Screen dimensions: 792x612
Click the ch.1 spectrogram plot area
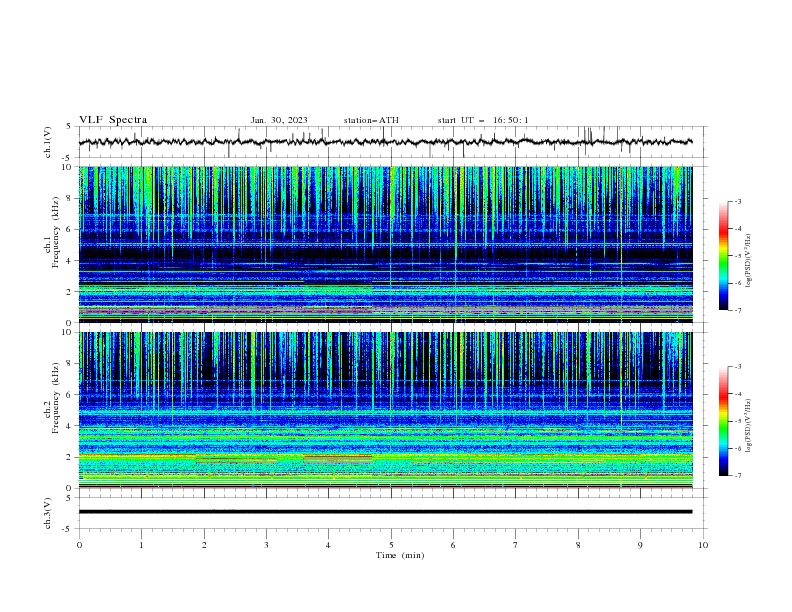pyautogui.click(x=386, y=244)
